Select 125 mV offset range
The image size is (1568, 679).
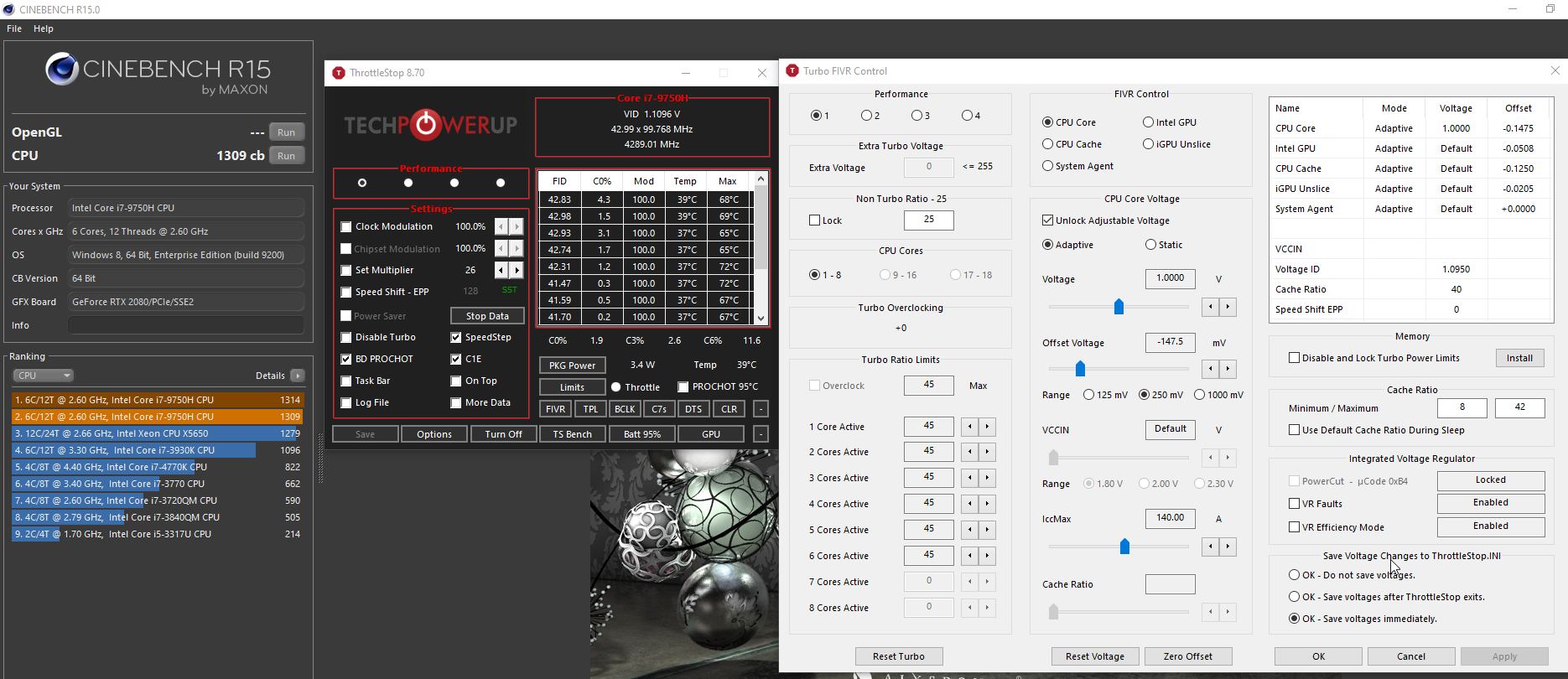(1088, 395)
